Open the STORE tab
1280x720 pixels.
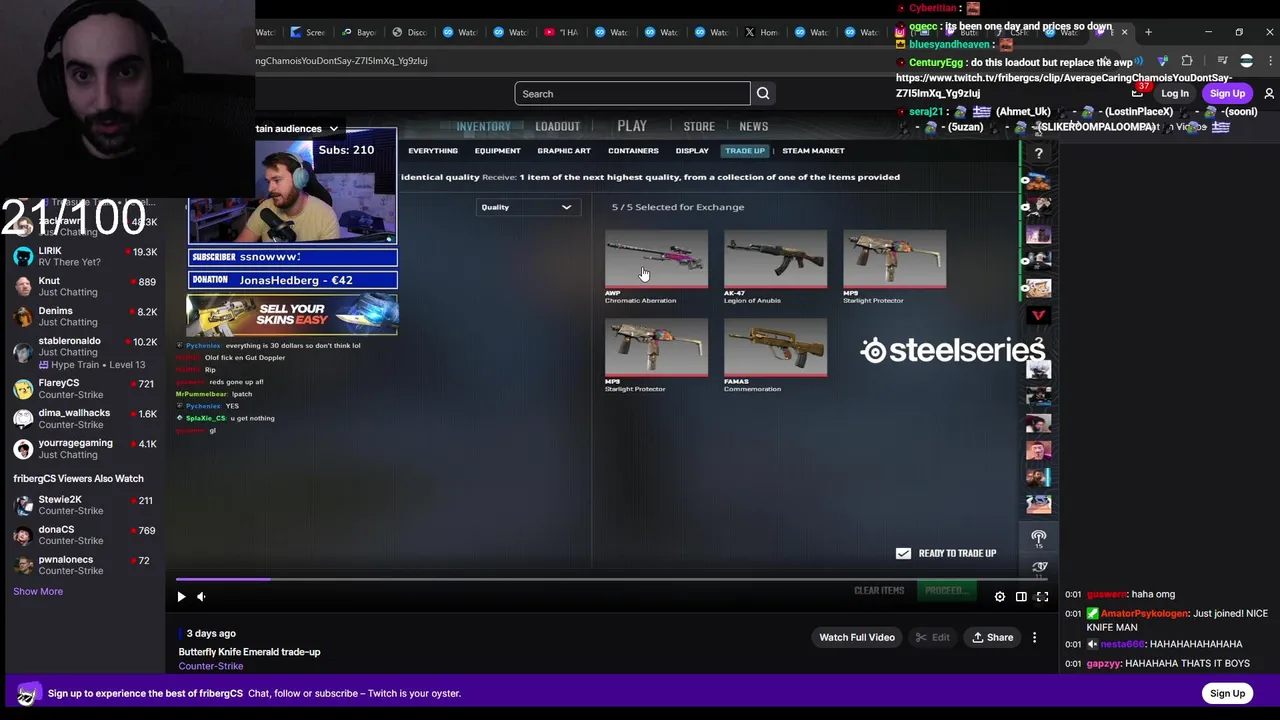[x=699, y=127]
